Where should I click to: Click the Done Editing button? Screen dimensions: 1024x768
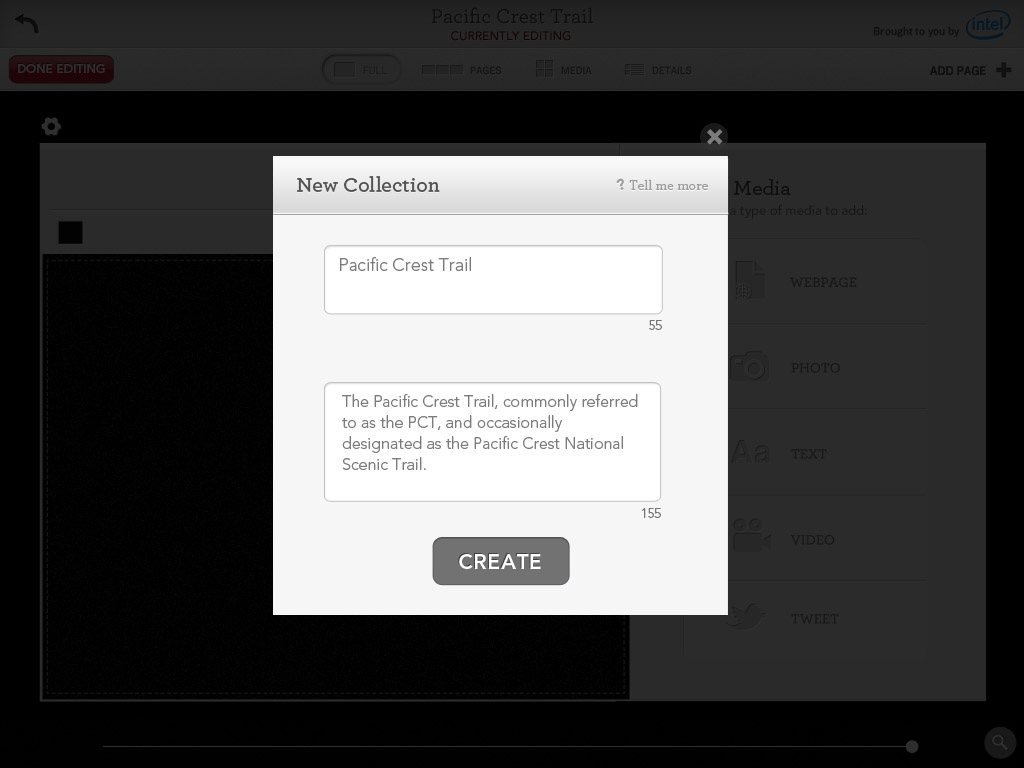point(61,69)
